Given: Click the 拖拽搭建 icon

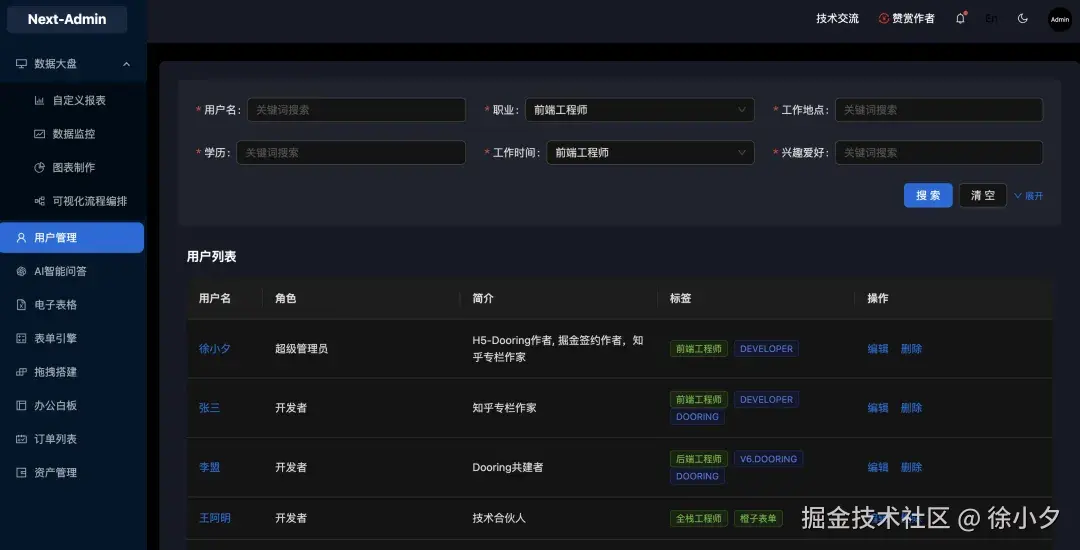Looking at the screenshot, I should (21, 372).
